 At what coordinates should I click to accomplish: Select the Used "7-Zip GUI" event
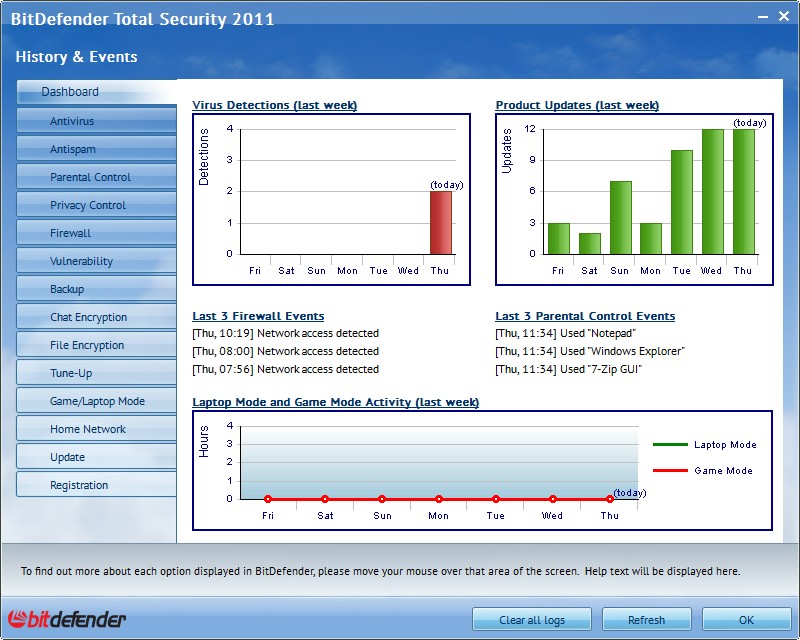click(568, 369)
